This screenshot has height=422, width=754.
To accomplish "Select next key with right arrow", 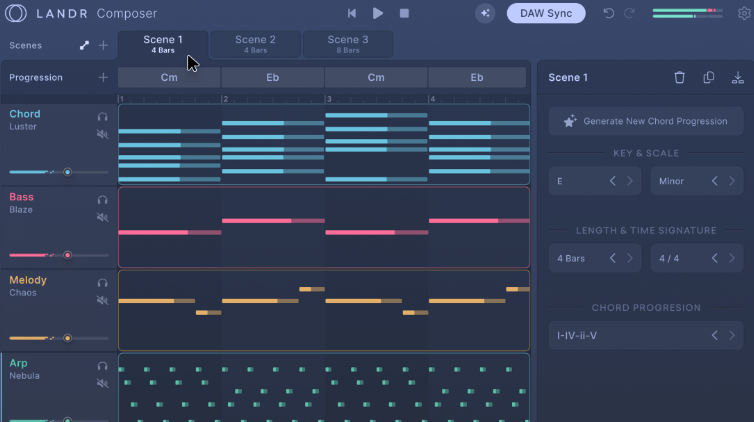I will click(x=630, y=181).
